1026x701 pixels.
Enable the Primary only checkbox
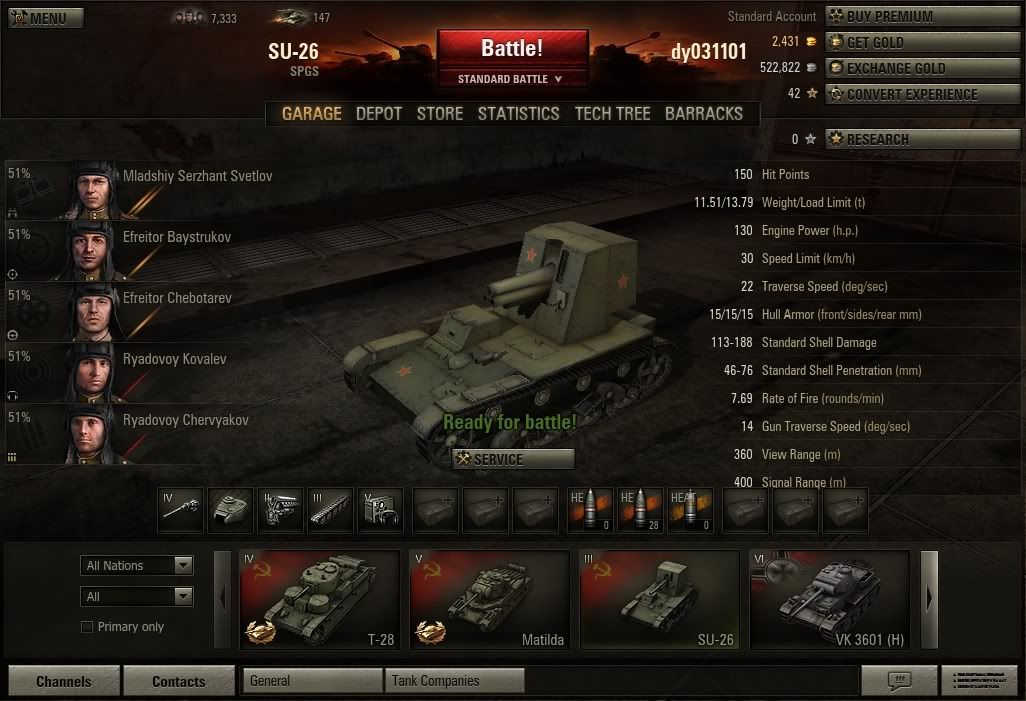(x=87, y=627)
